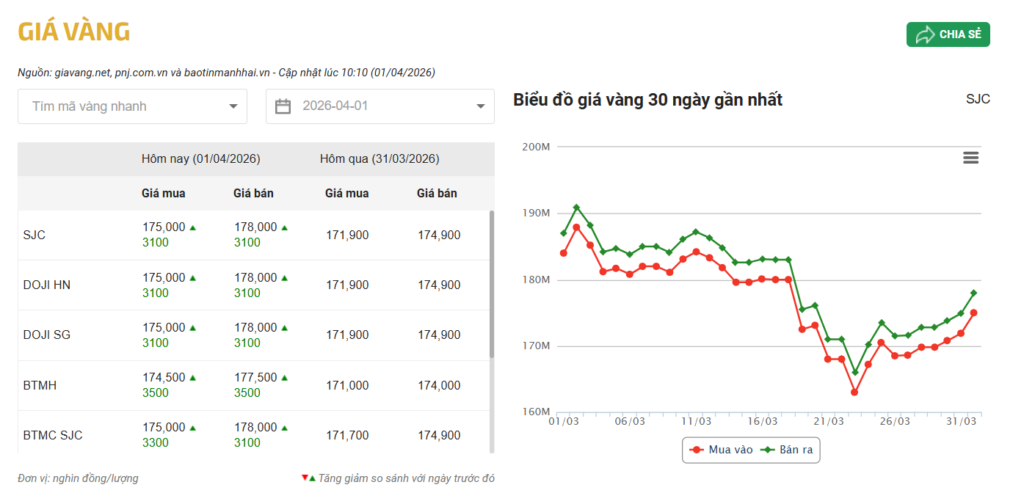Click the Hôm qua (31/03/2026) column header
1024x504 pixels.
[x=379, y=159]
